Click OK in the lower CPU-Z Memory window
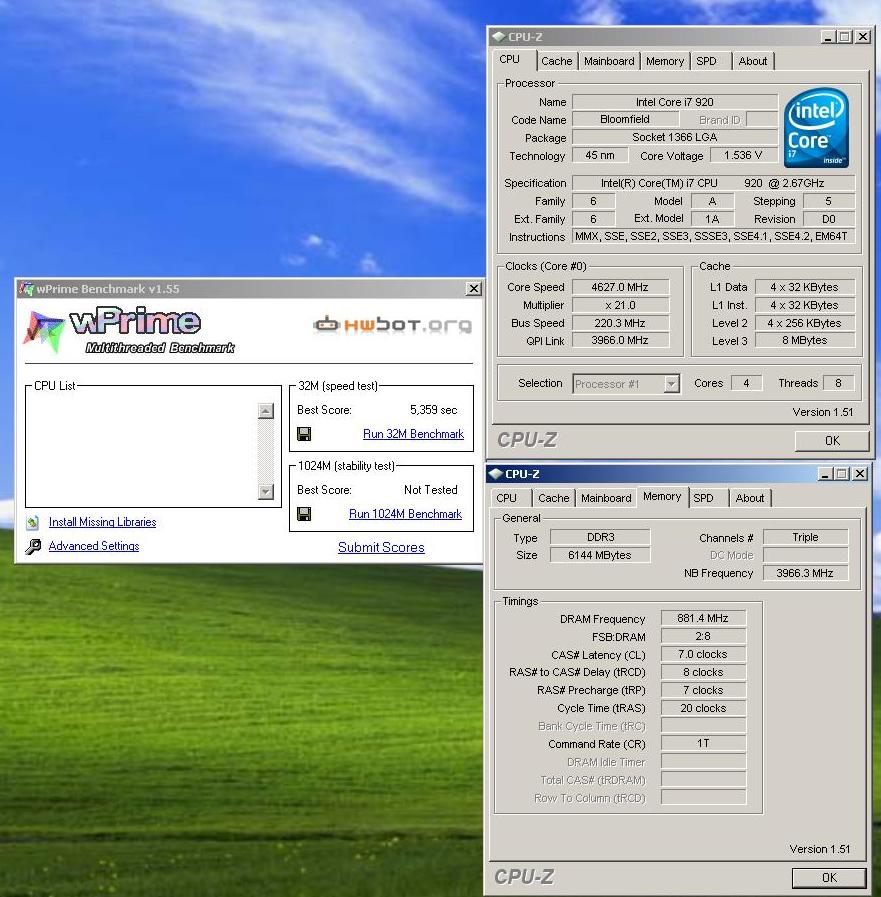 pos(829,878)
